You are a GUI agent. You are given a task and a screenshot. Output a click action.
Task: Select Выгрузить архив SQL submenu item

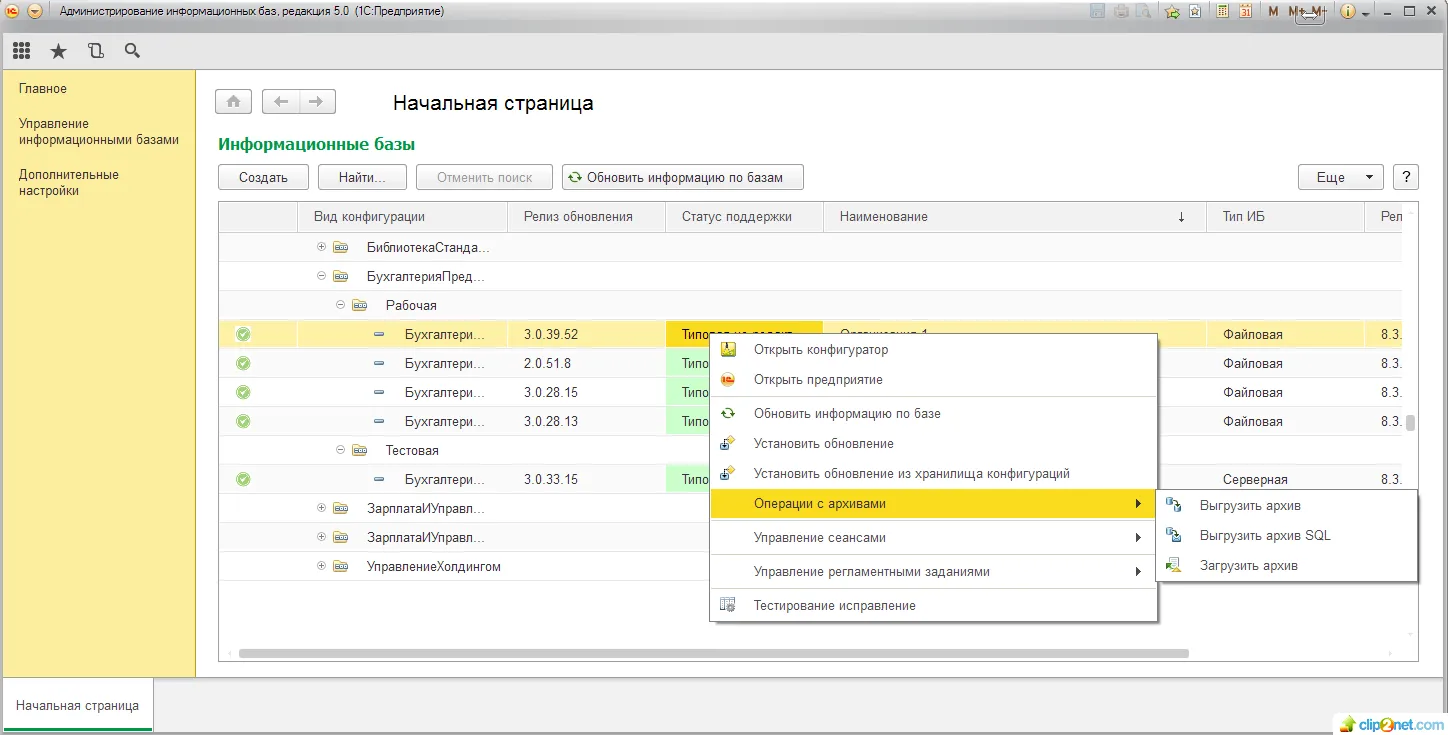1264,535
